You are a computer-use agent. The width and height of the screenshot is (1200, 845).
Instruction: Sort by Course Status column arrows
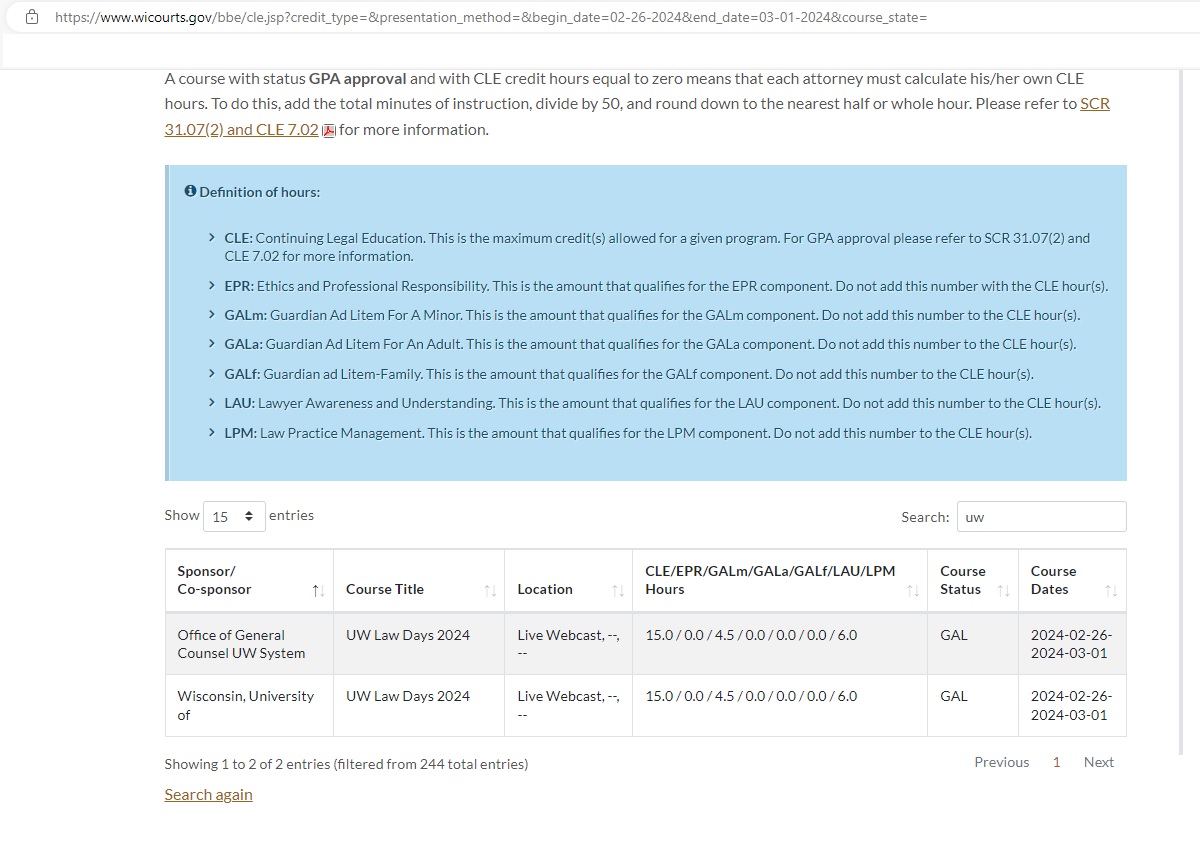coord(1004,591)
